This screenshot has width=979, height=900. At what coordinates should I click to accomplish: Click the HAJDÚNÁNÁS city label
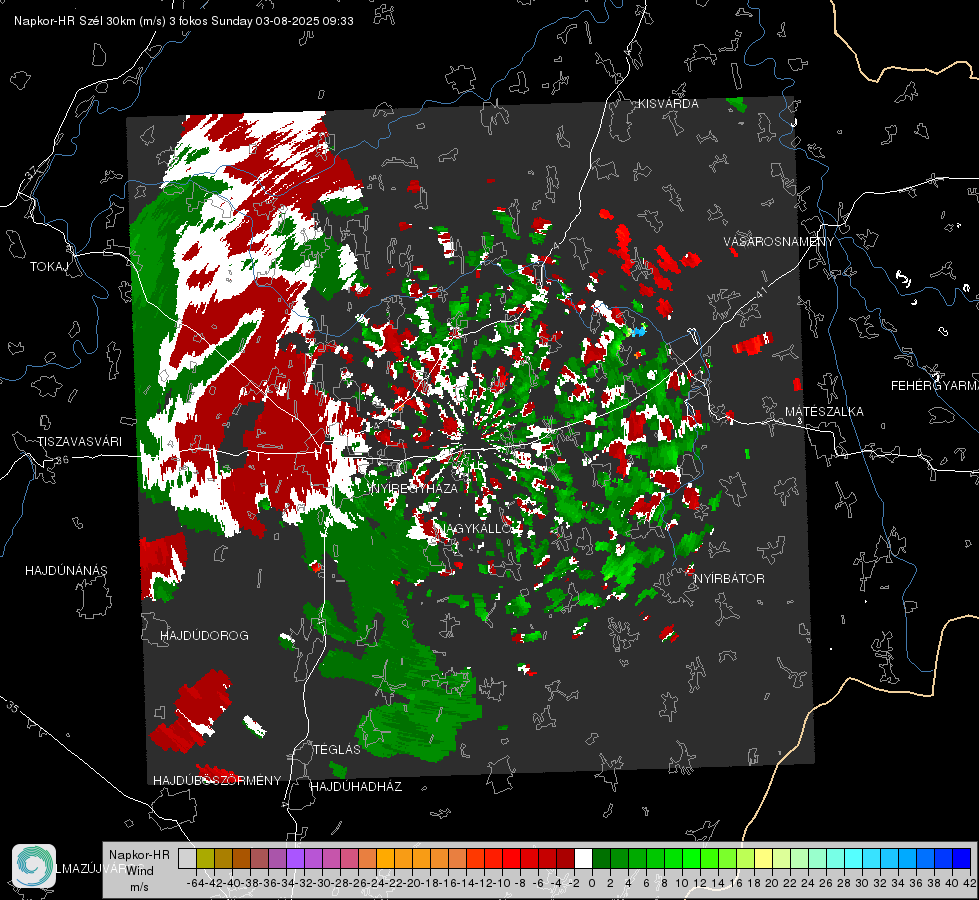(66, 570)
